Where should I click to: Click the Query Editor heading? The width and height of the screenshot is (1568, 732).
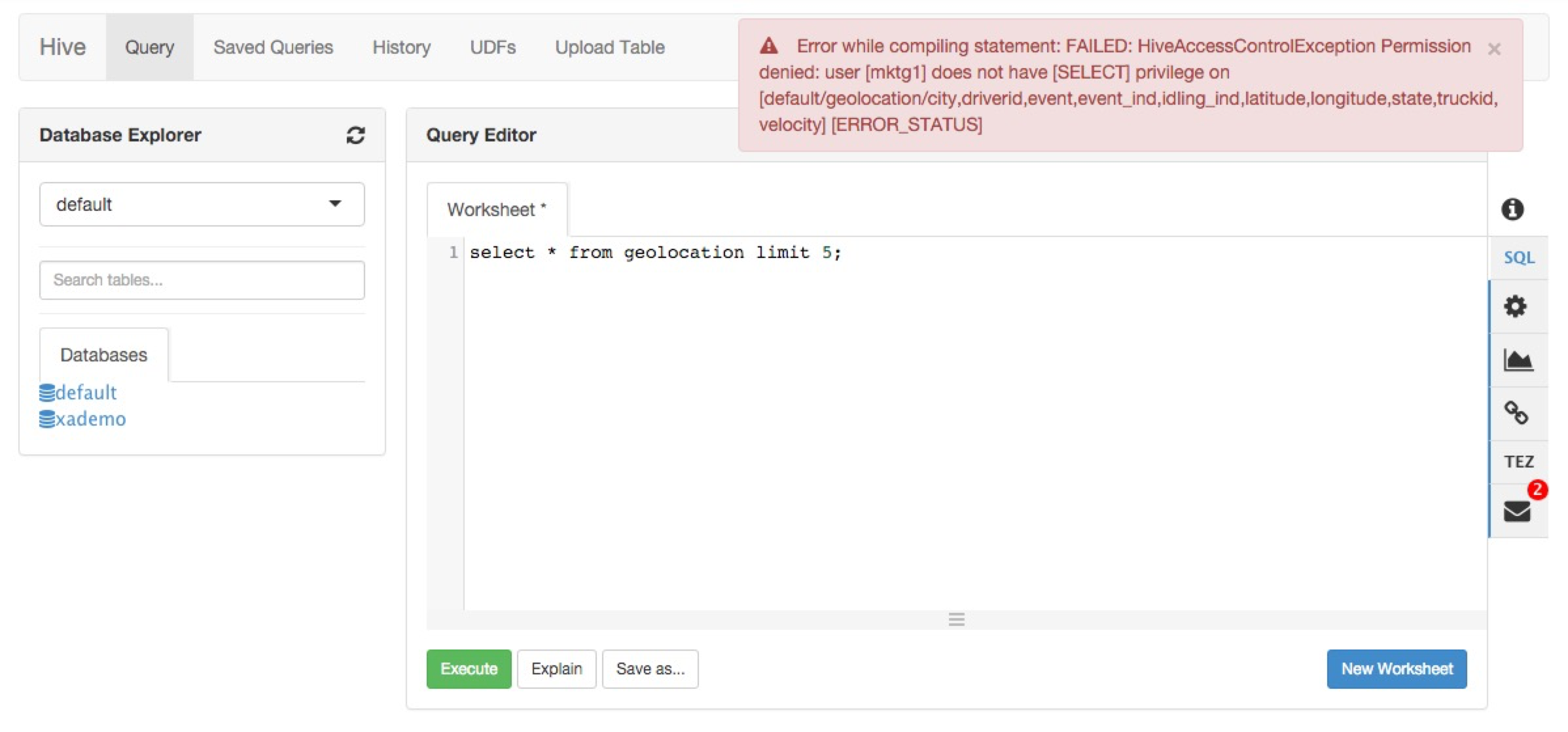(481, 135)
